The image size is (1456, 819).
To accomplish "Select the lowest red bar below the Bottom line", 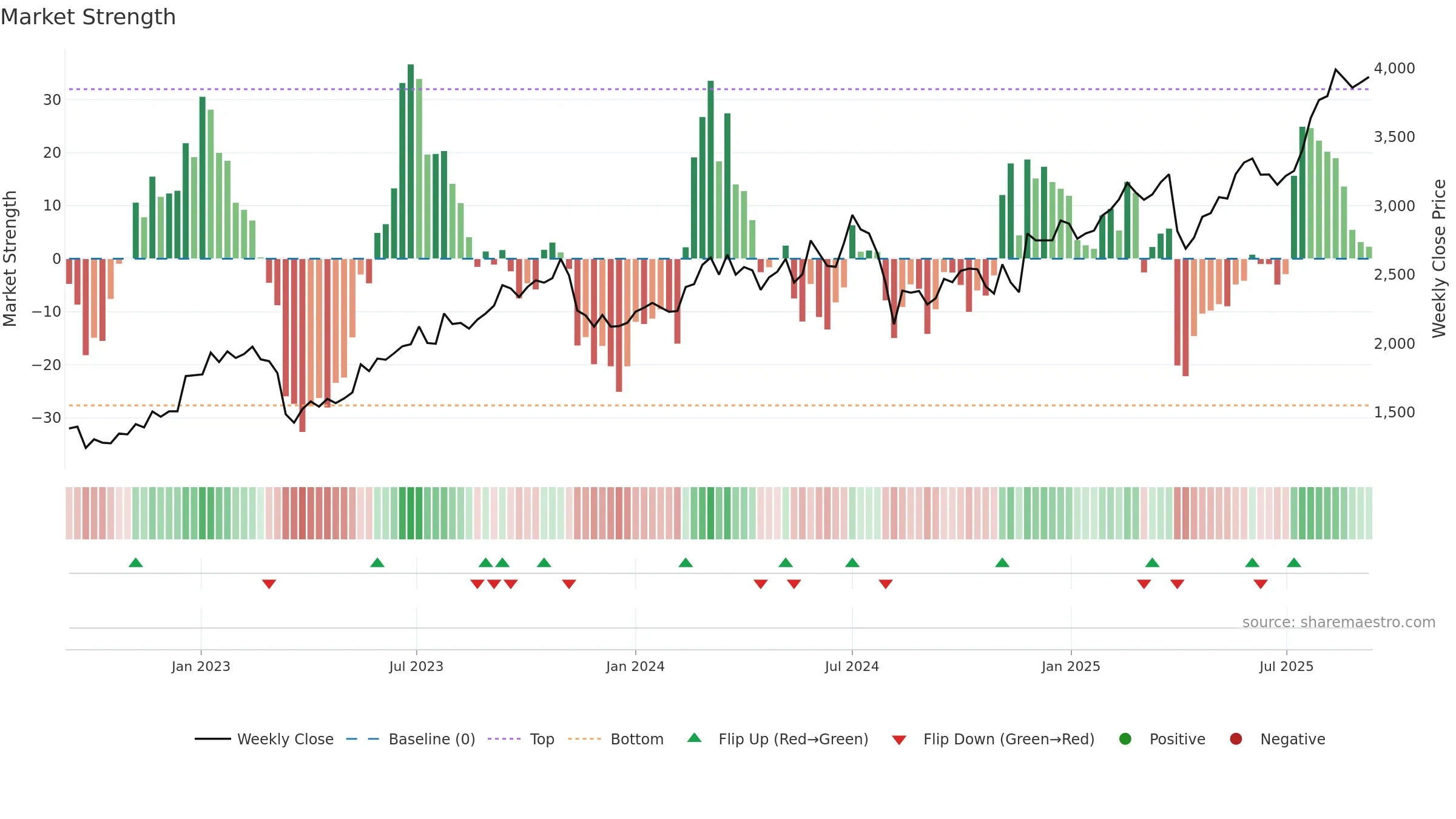I will click(303, 345).
